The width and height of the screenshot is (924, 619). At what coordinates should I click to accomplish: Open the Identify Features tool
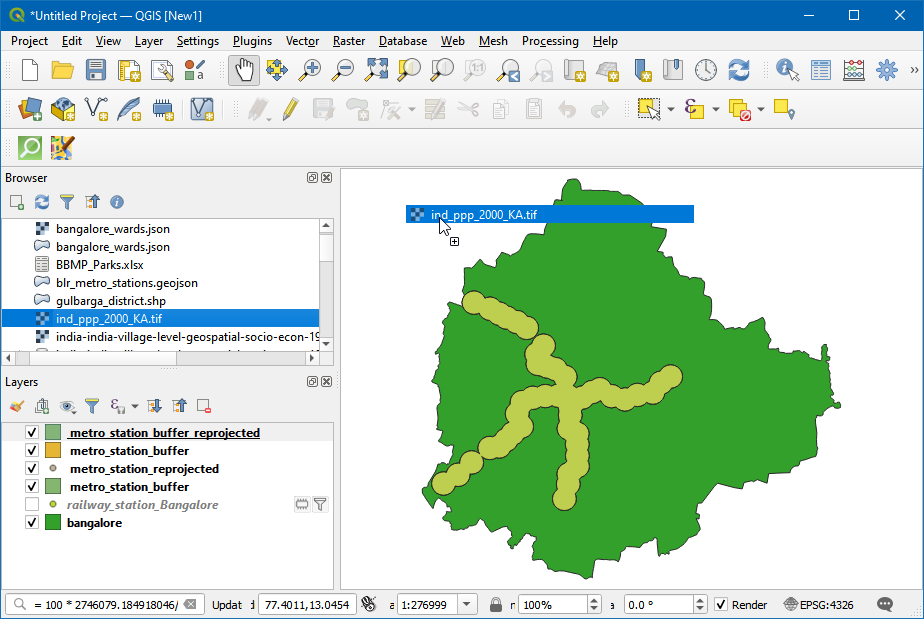(785, 71)
